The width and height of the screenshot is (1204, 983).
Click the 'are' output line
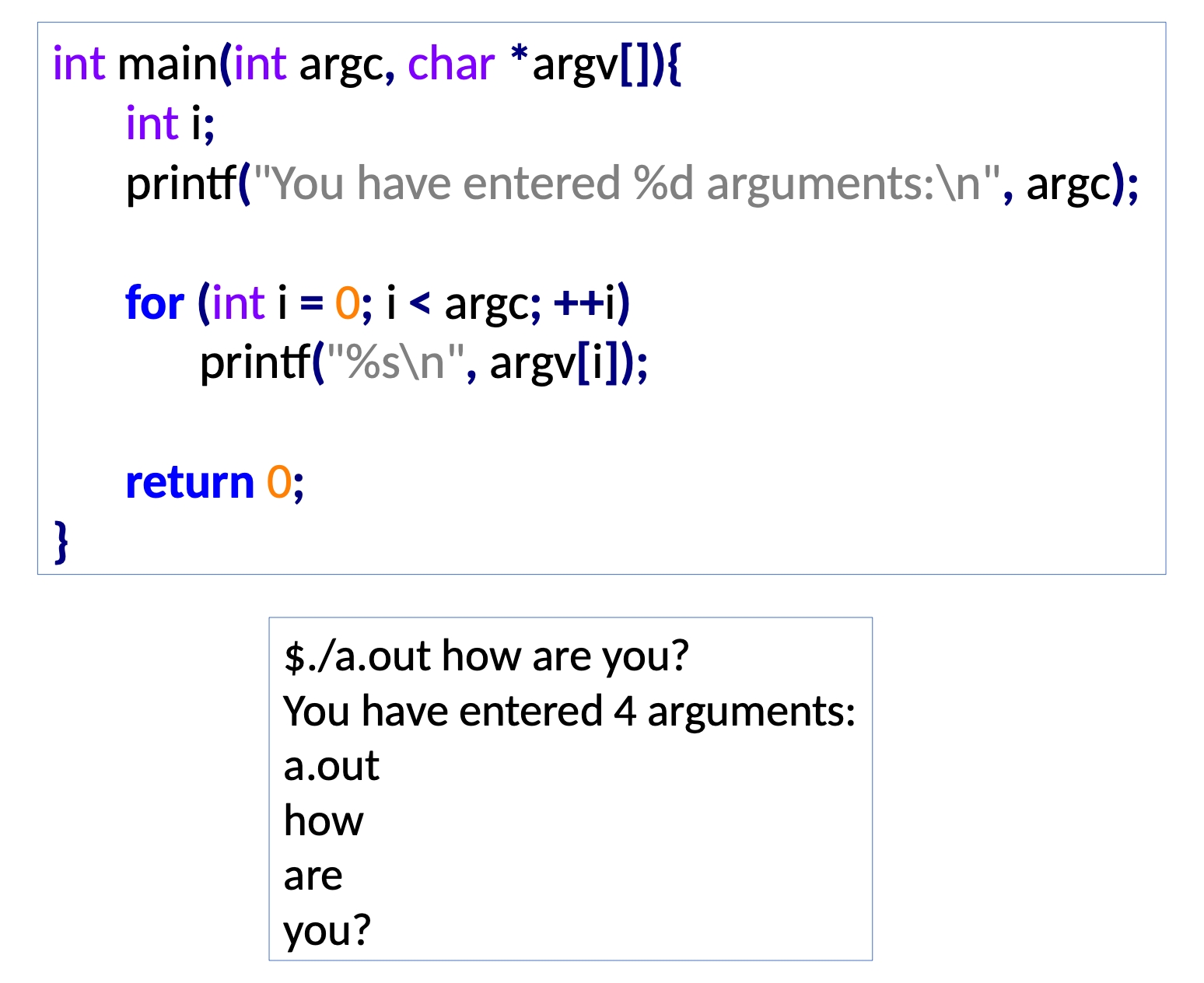click(313, 876)
